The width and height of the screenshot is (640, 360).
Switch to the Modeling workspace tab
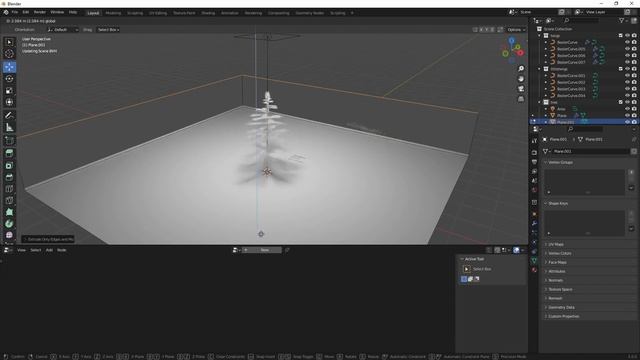pos(113,13)
